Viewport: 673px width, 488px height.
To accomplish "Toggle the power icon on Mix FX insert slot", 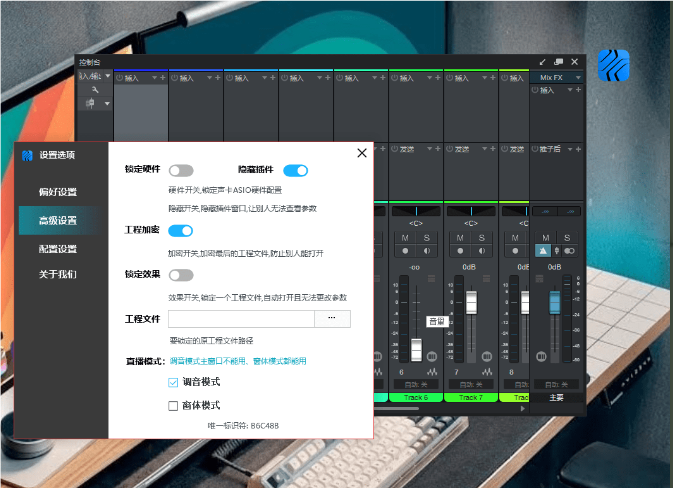I will [535, 90].
